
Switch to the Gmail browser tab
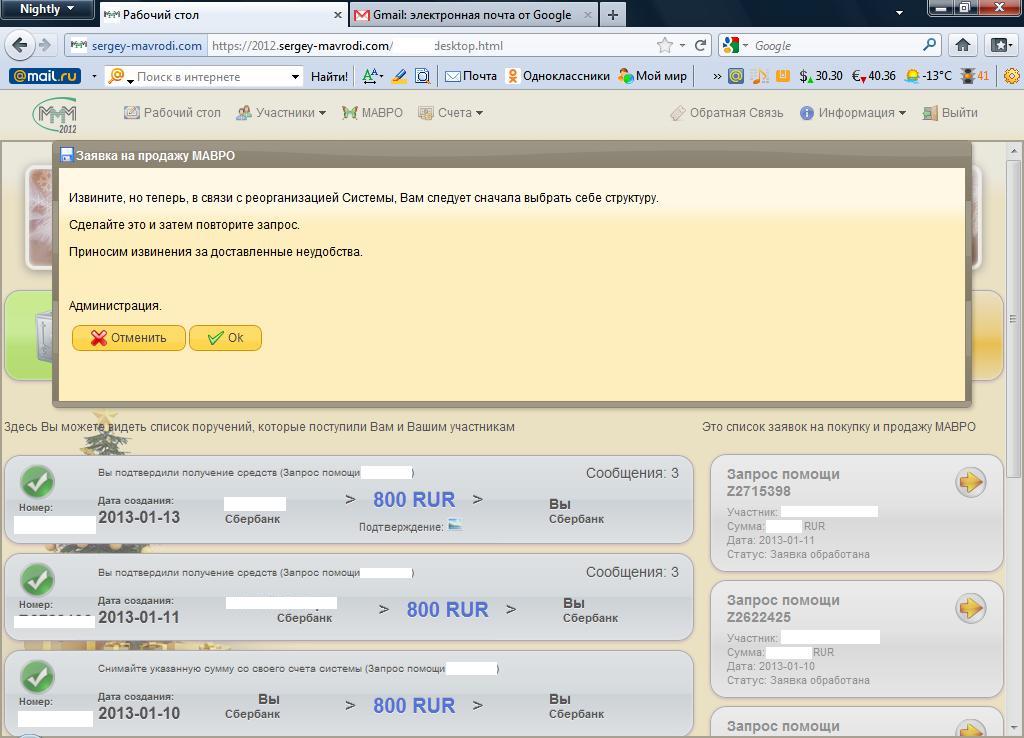point(473,14)
